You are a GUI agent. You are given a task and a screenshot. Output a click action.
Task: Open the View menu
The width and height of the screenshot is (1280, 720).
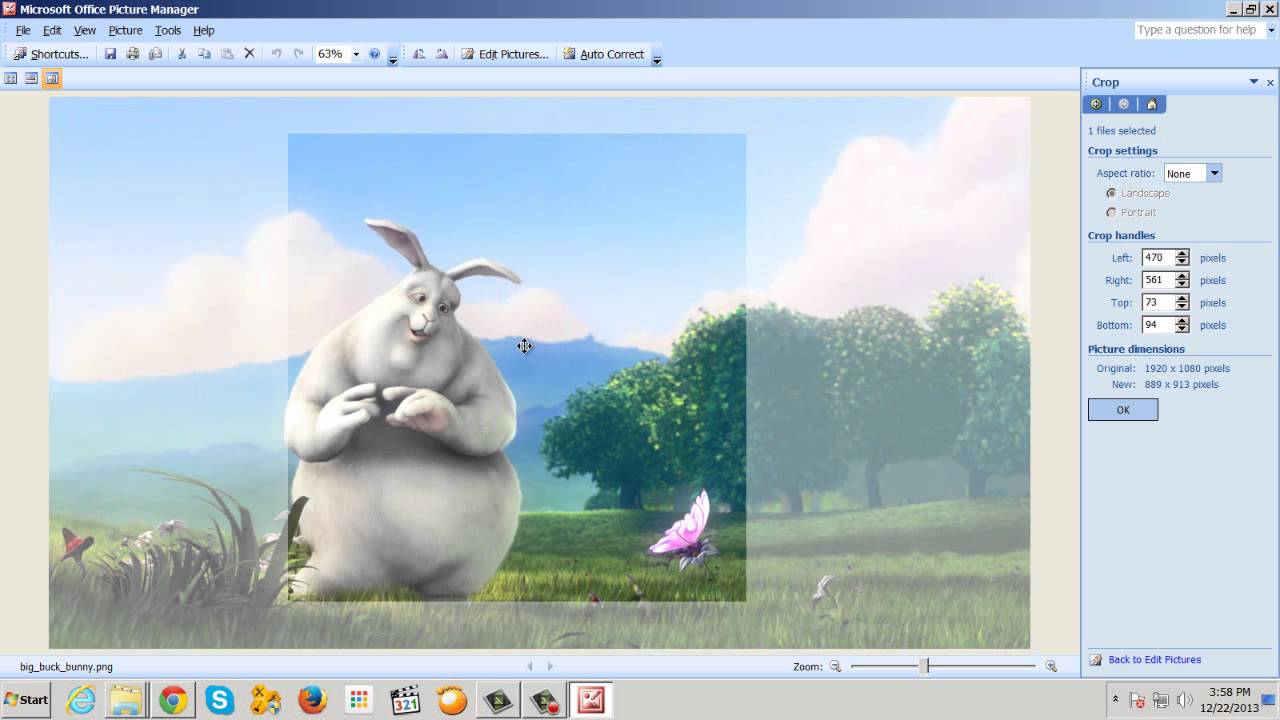(85, 30)
